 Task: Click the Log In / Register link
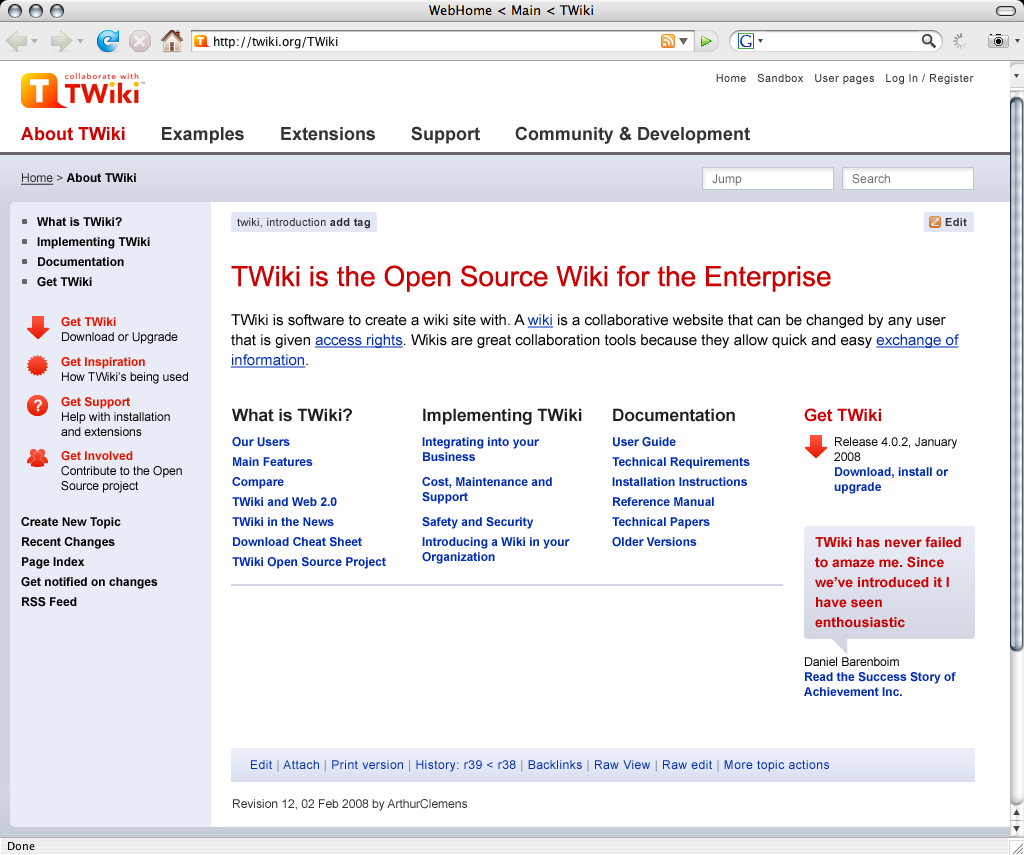point(929,78)
